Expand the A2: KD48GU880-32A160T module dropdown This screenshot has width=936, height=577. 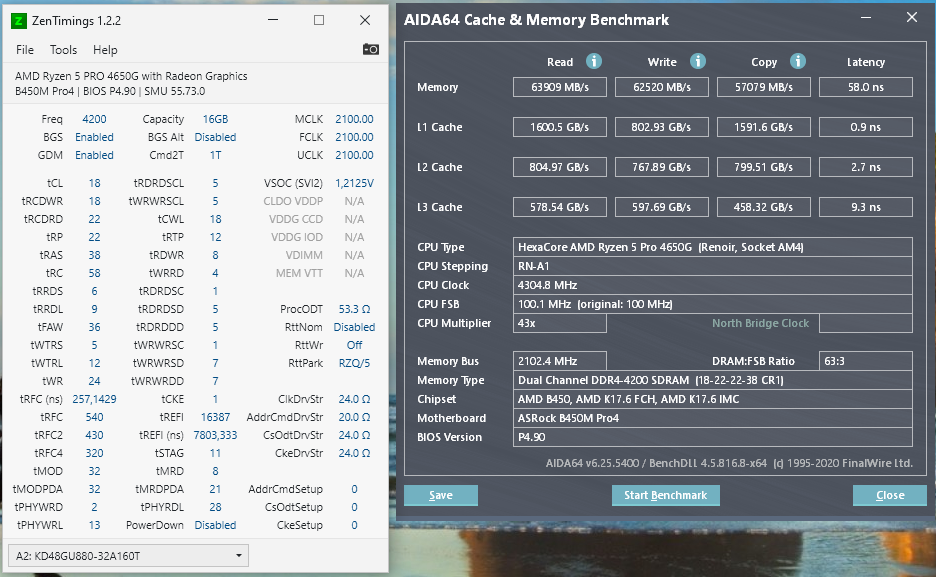128,556
